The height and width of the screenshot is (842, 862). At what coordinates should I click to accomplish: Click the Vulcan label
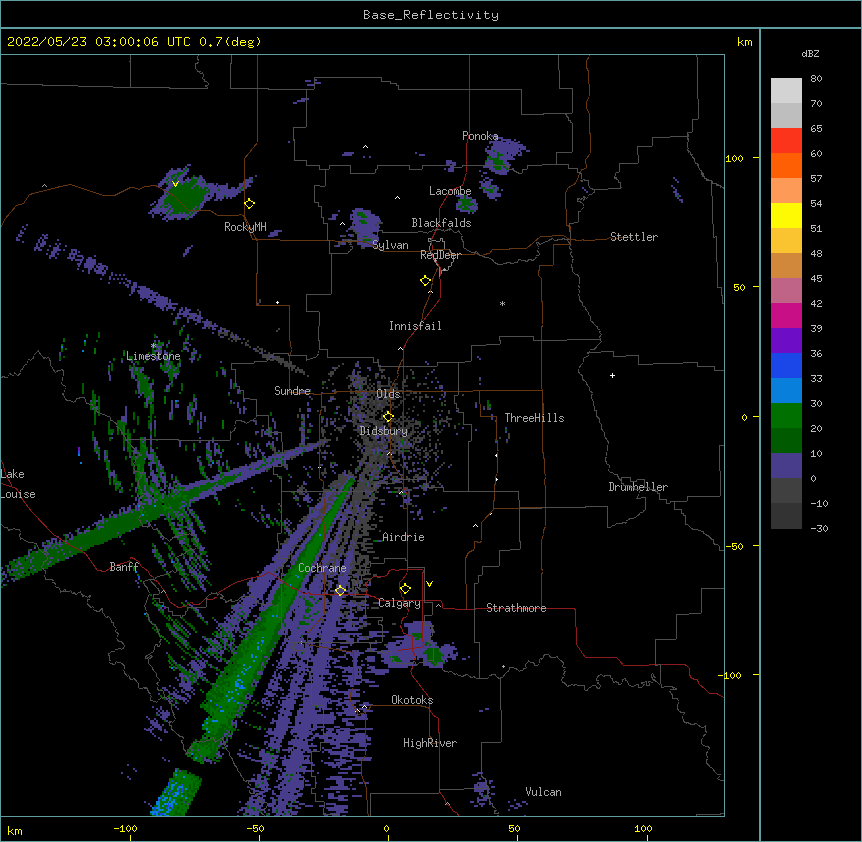click(x=543, y=792)
